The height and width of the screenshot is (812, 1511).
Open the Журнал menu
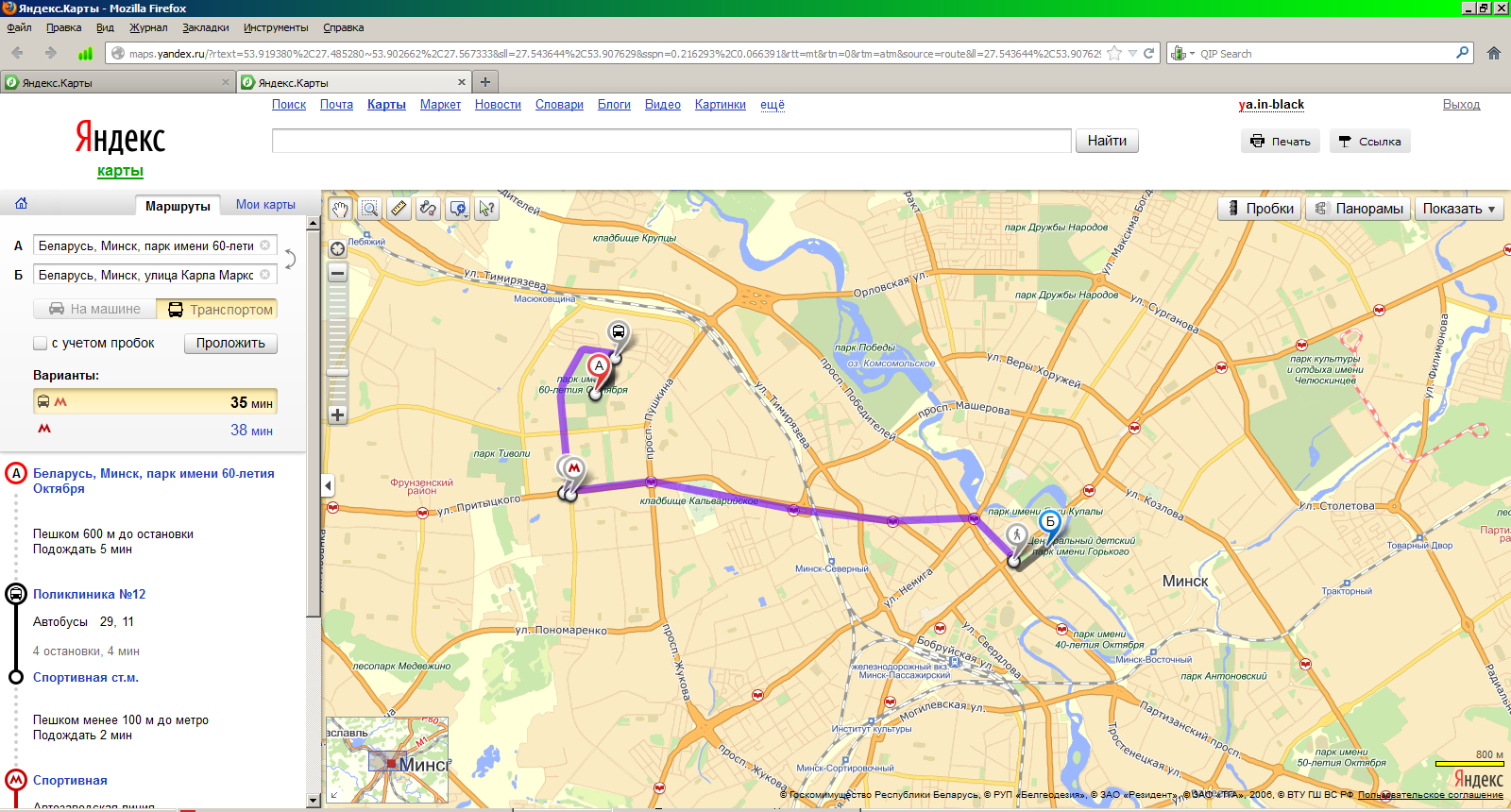coord(148,27)
